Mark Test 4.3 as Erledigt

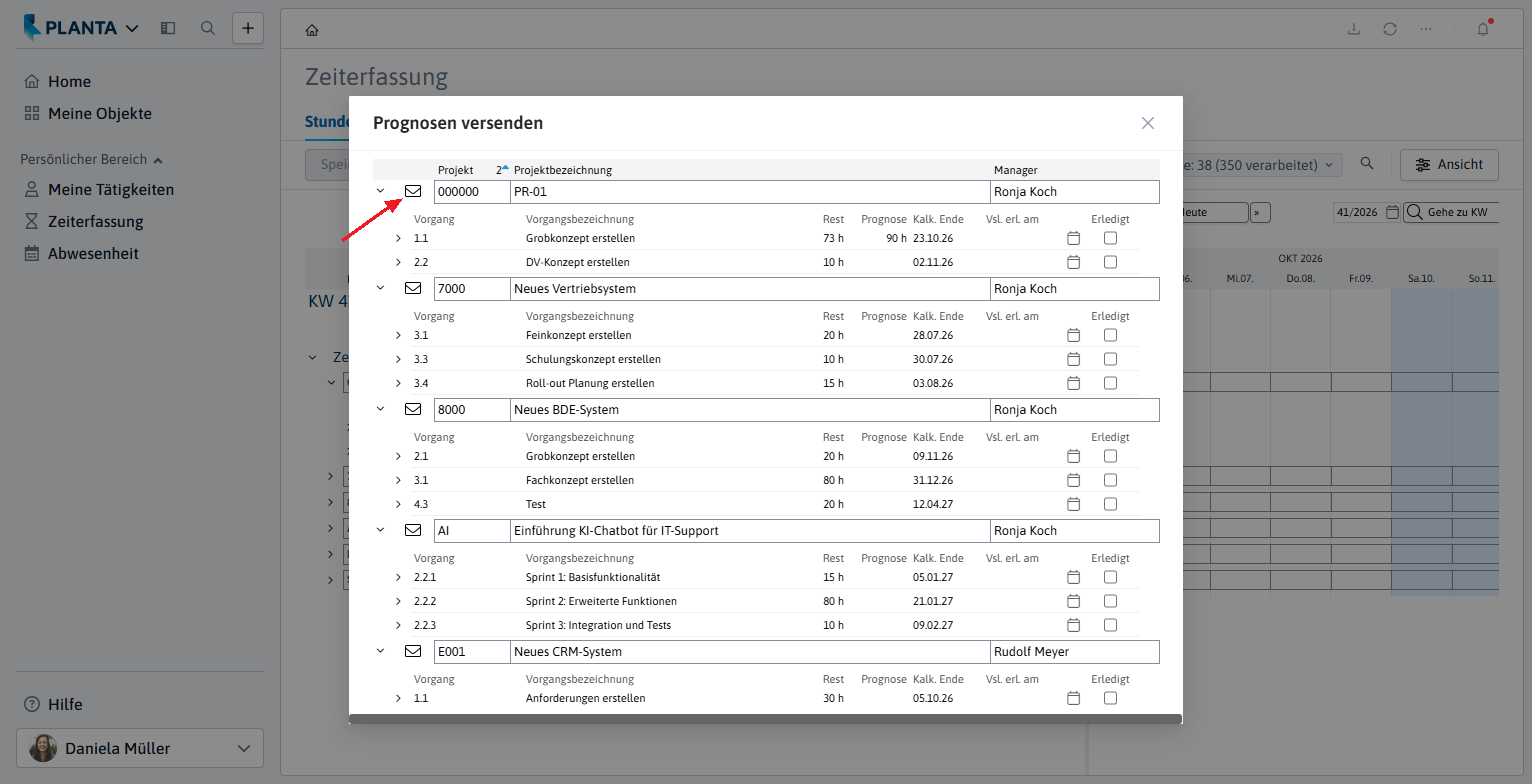click(x=1110, y=504)
